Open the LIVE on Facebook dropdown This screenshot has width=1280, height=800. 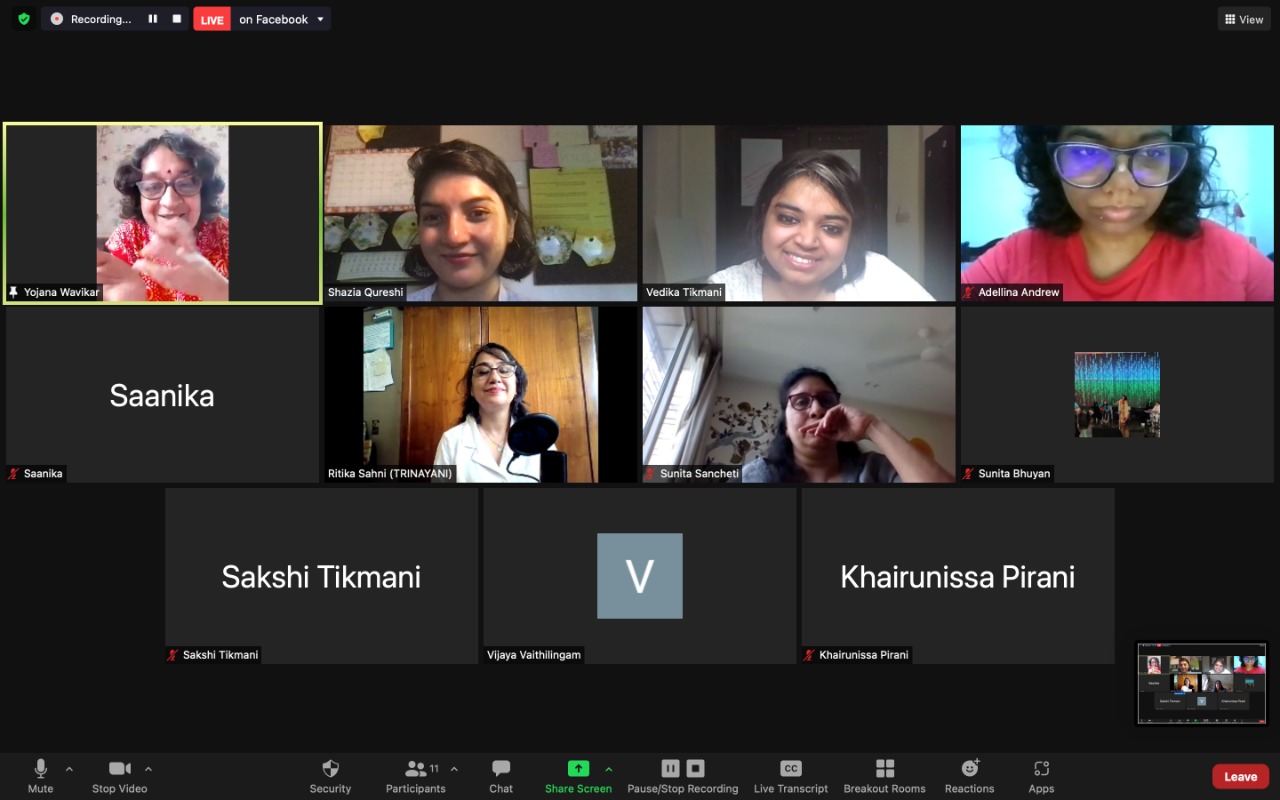pyautogui.click(x=262, y=19)
